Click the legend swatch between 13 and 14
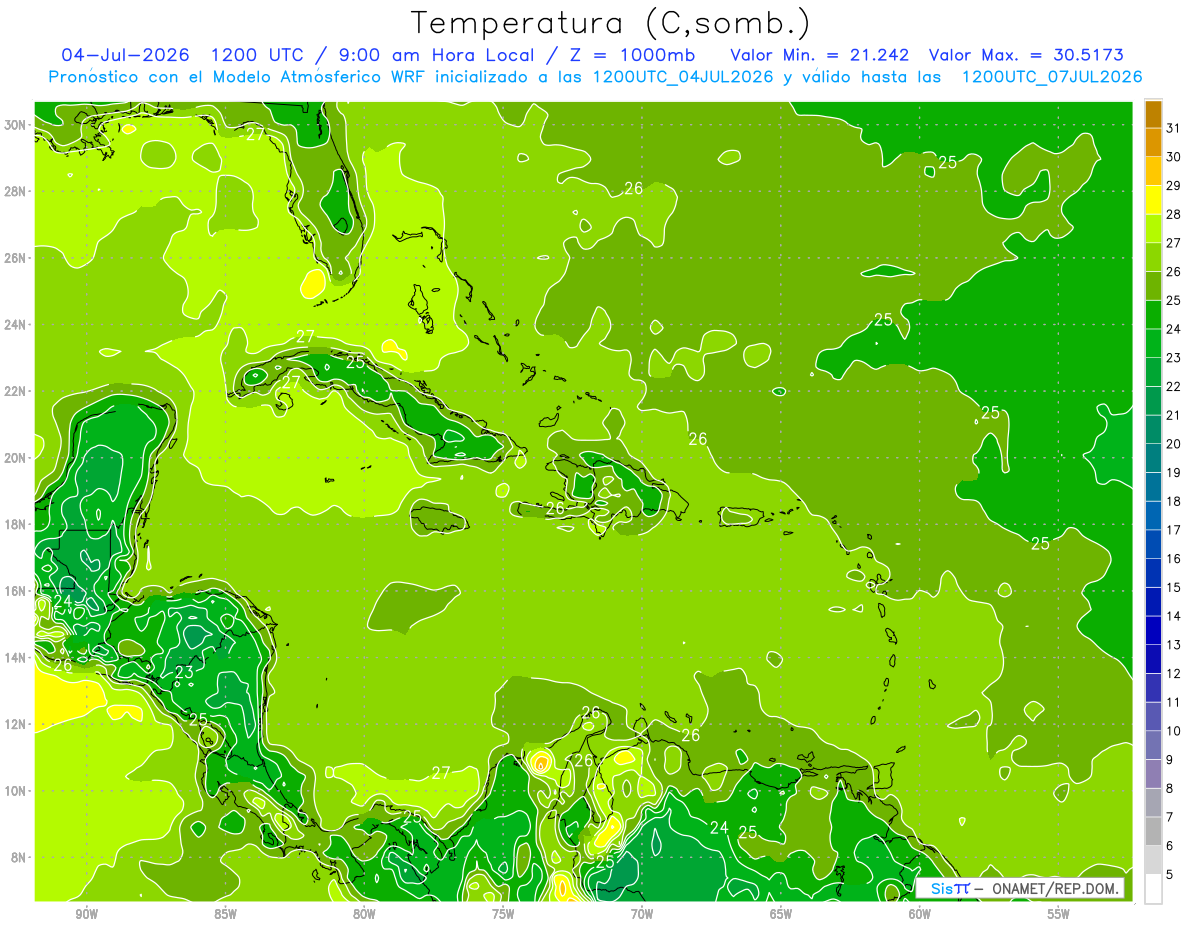1200x927 pixels. coord(1153,631)
